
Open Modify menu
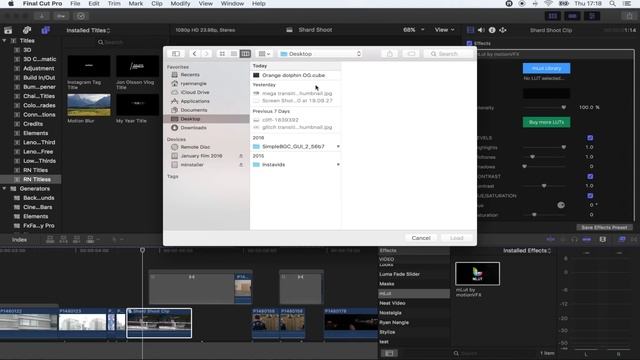(x=180, y=4)
